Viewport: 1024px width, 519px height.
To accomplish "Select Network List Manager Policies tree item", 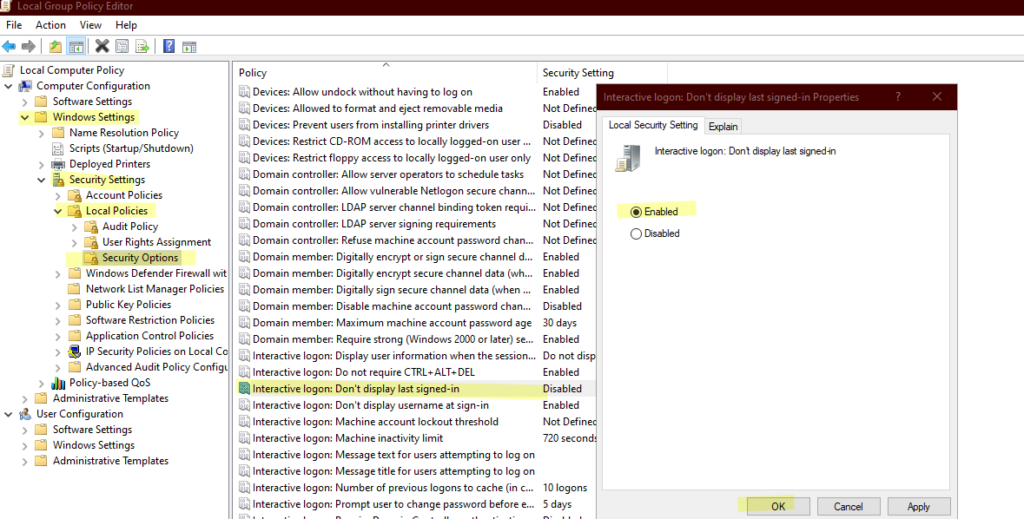I will (155, 289).
